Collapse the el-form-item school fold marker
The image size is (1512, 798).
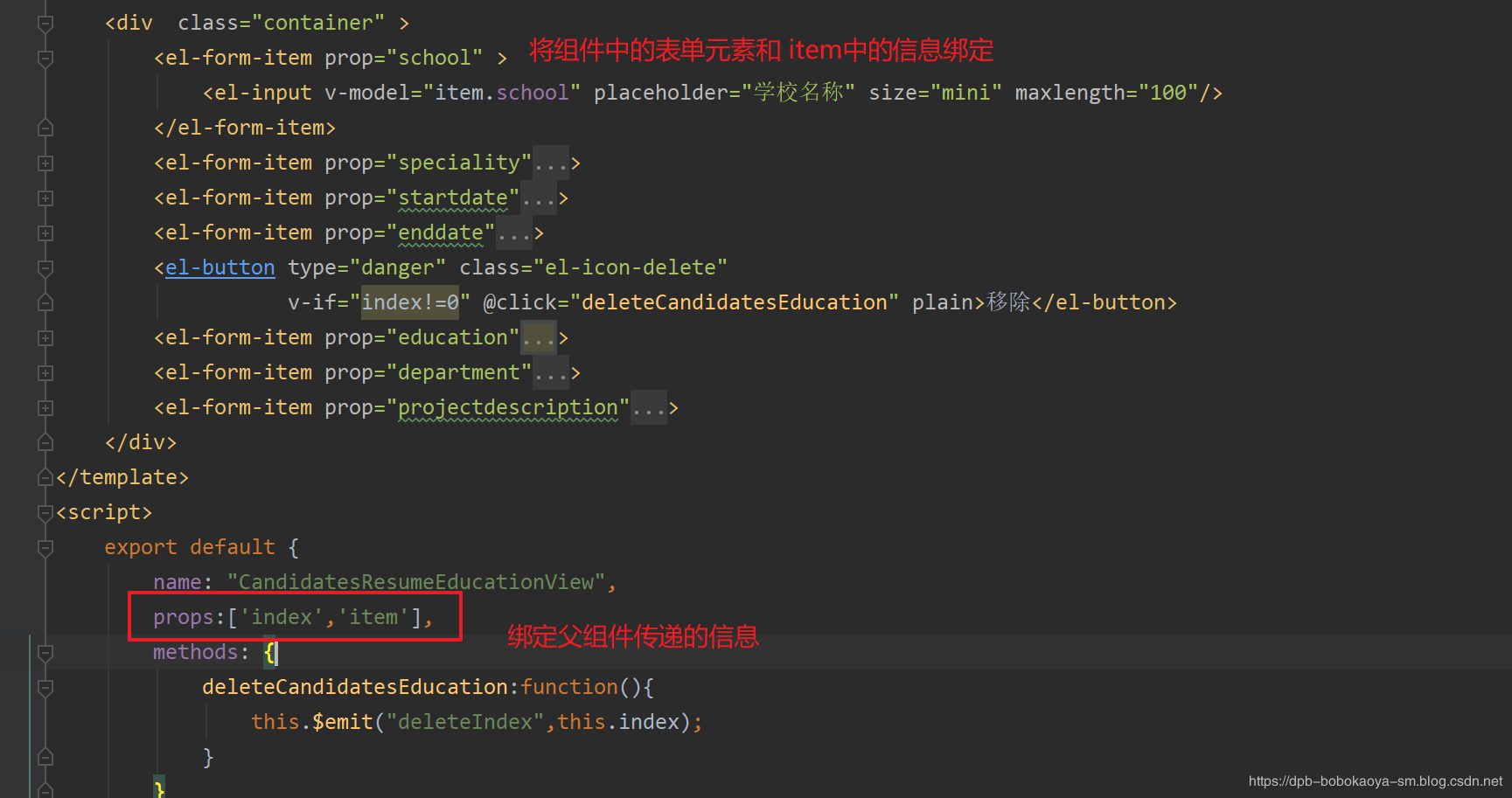(x=45, y=59)
